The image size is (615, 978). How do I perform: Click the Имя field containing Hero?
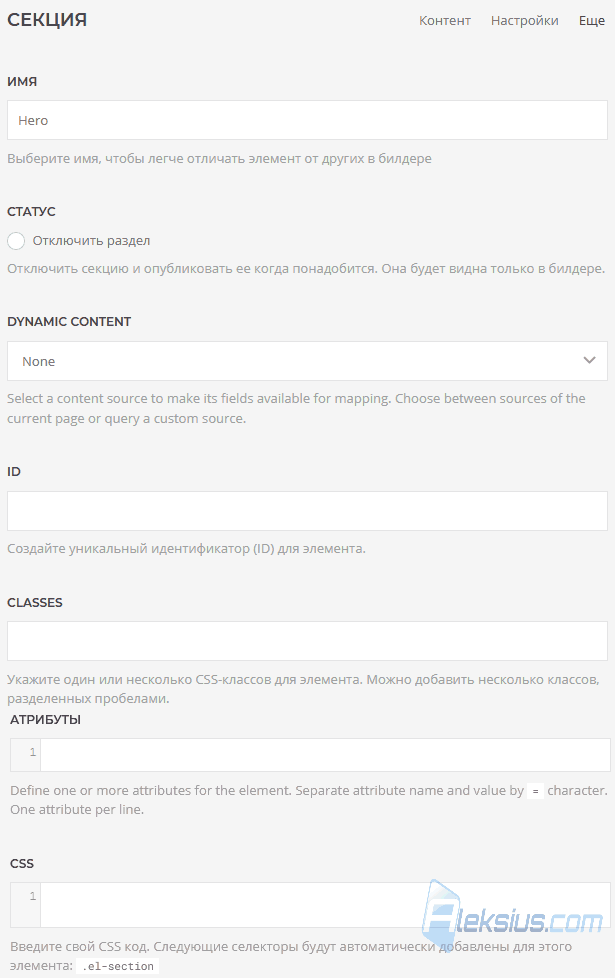[x=307, y=120]
